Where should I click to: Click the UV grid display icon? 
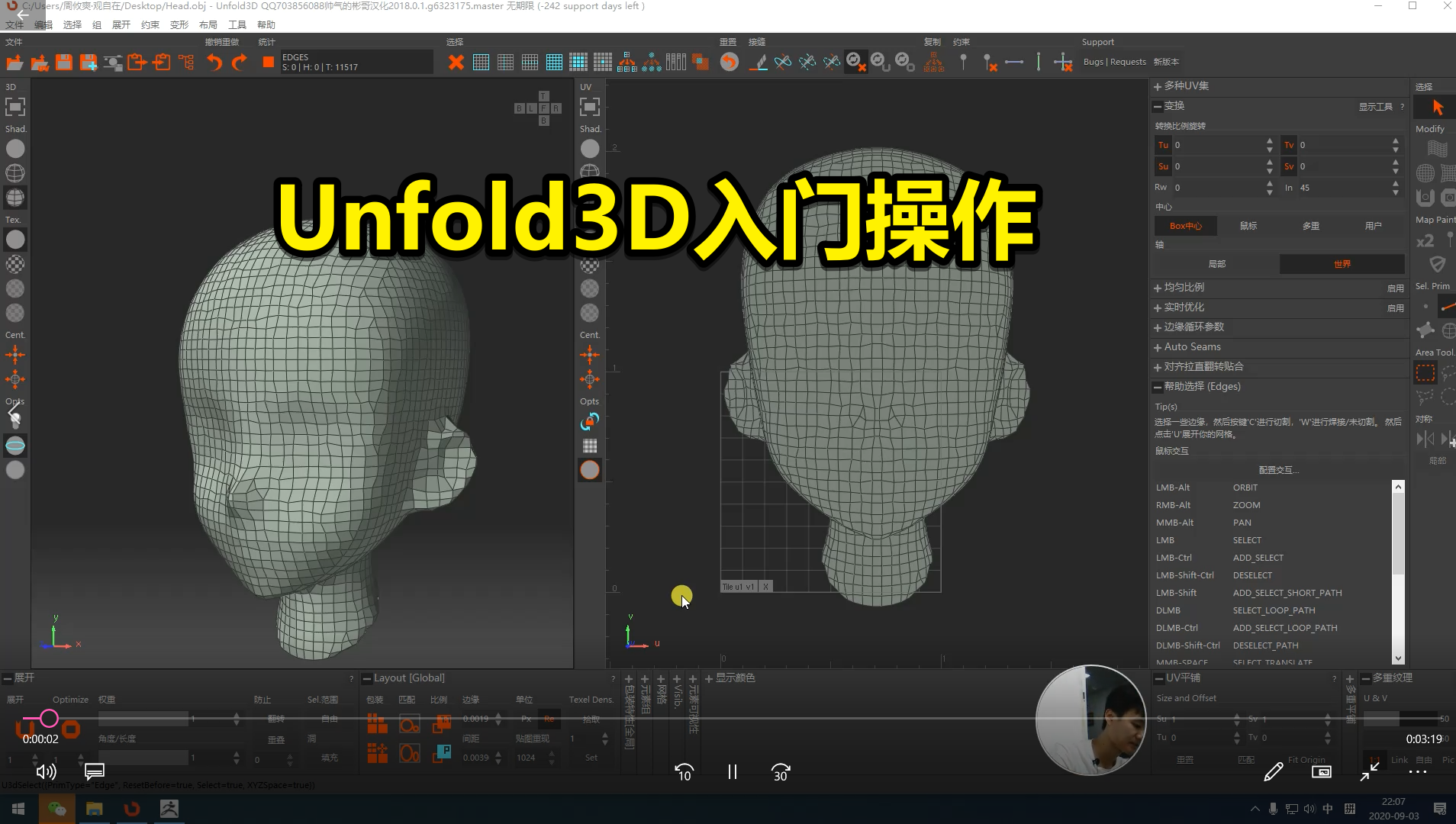tap(590, 446)
